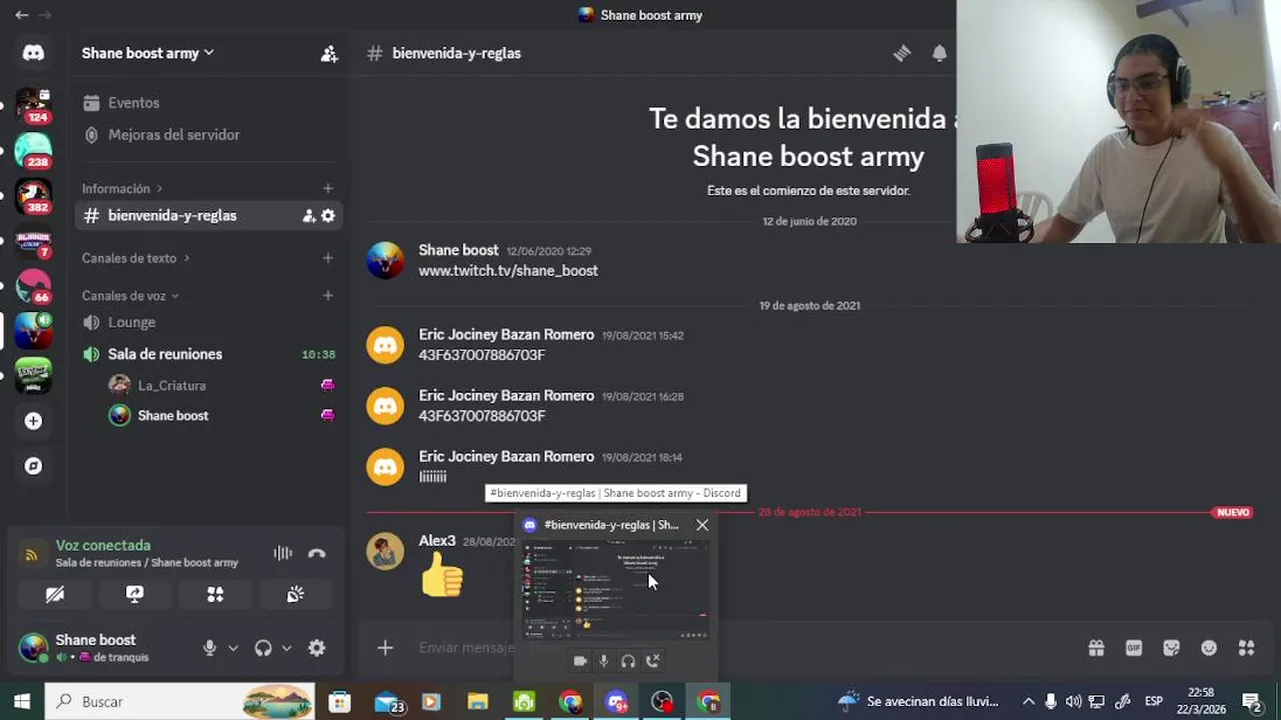Screen dimensions: 1281x720
Task: Click the Enviar mensaje input field
Action: pos(466,648)
